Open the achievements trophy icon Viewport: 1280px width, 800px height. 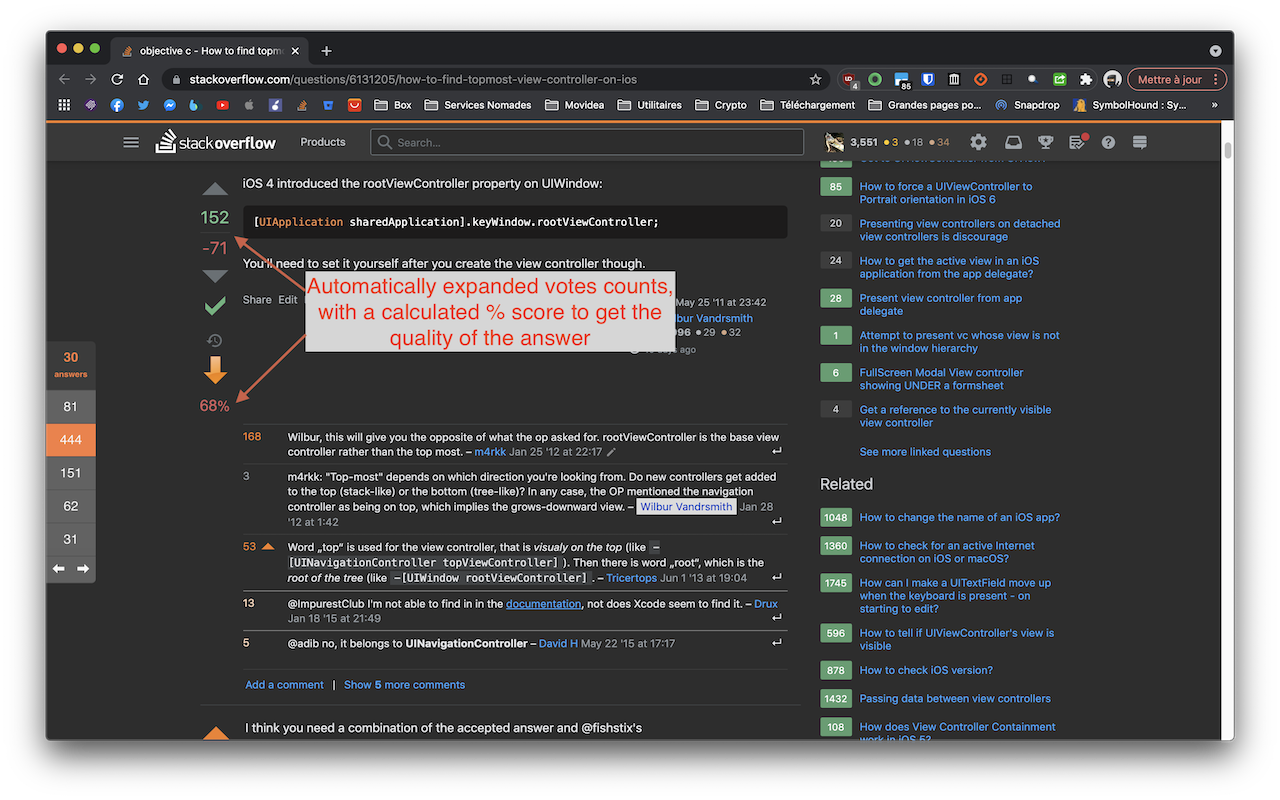[1045, 142]
